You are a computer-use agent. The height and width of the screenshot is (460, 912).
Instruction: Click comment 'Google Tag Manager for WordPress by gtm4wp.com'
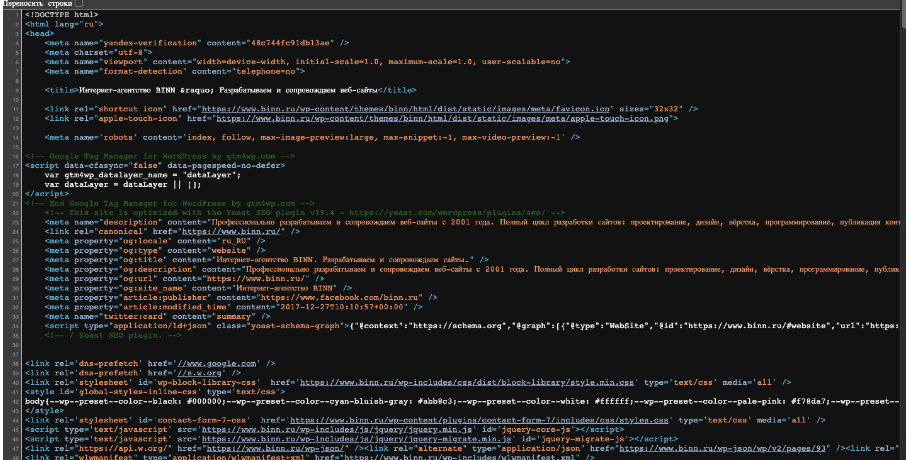point(162,156)
